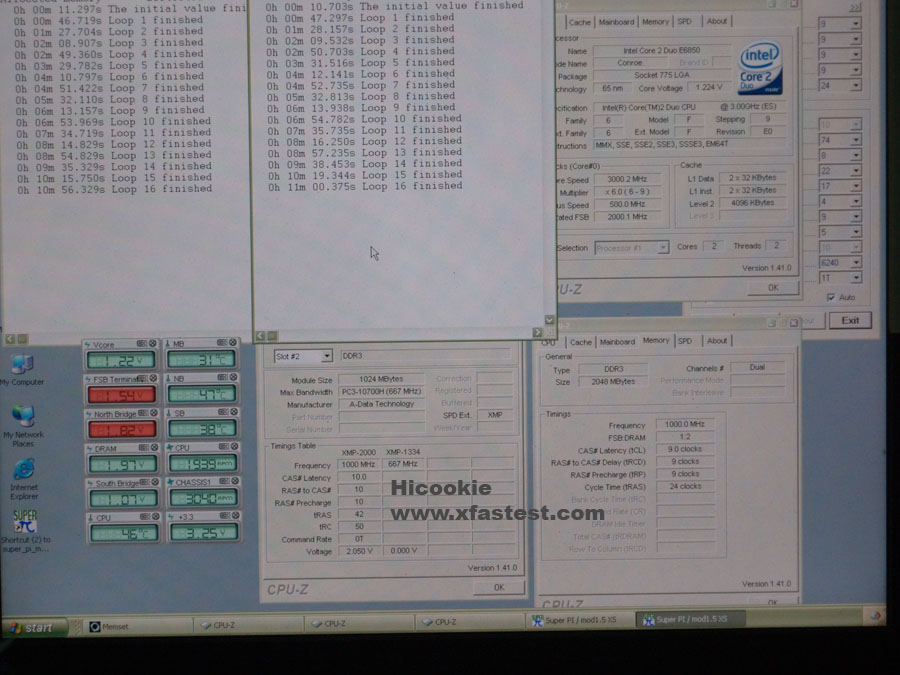Close the FSB Termination voltage panel
This screenshot has height=675, width=900.
(x=153, y=379)
